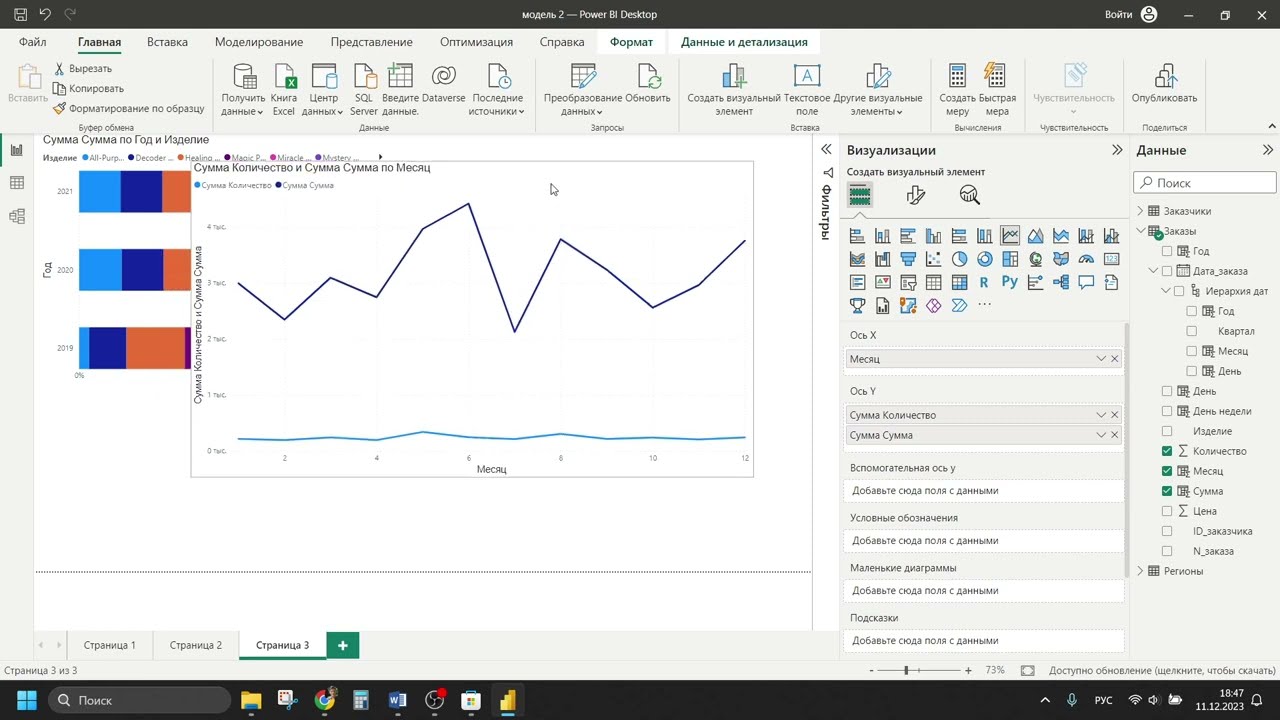Image resolution: width=1280 pixels, height=720 pixels.
Task: Click the Опубликовать publish icon
Action: tap(1164, 76)
